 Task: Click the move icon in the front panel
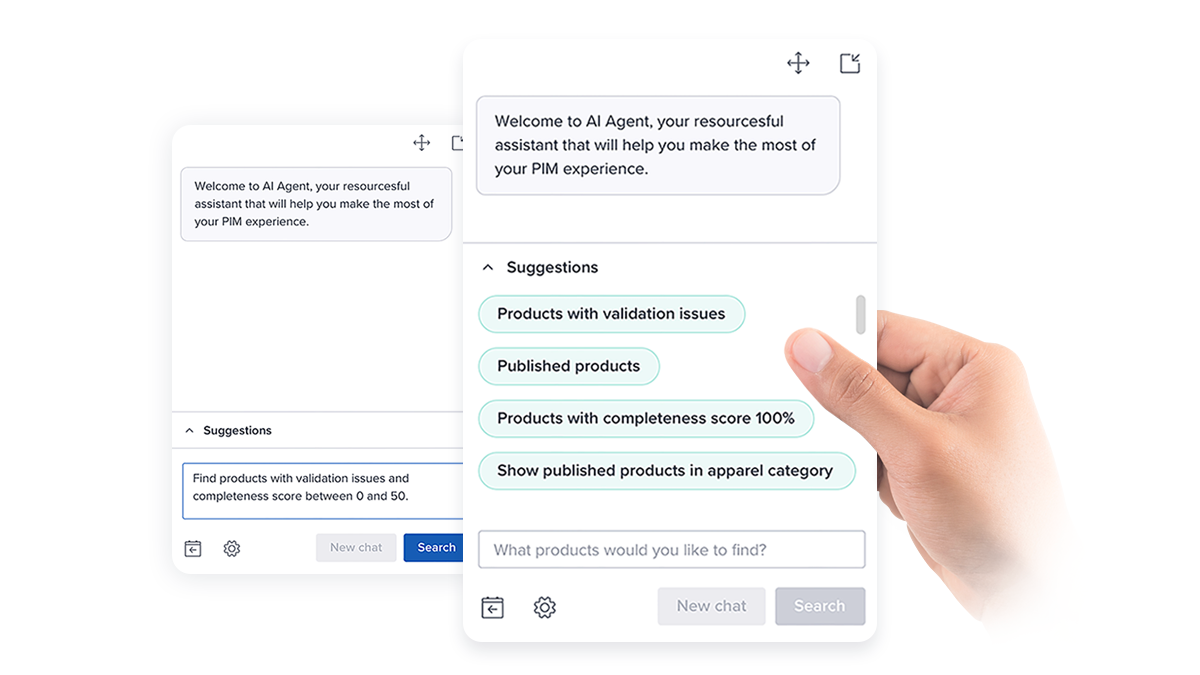click(798, 64)
